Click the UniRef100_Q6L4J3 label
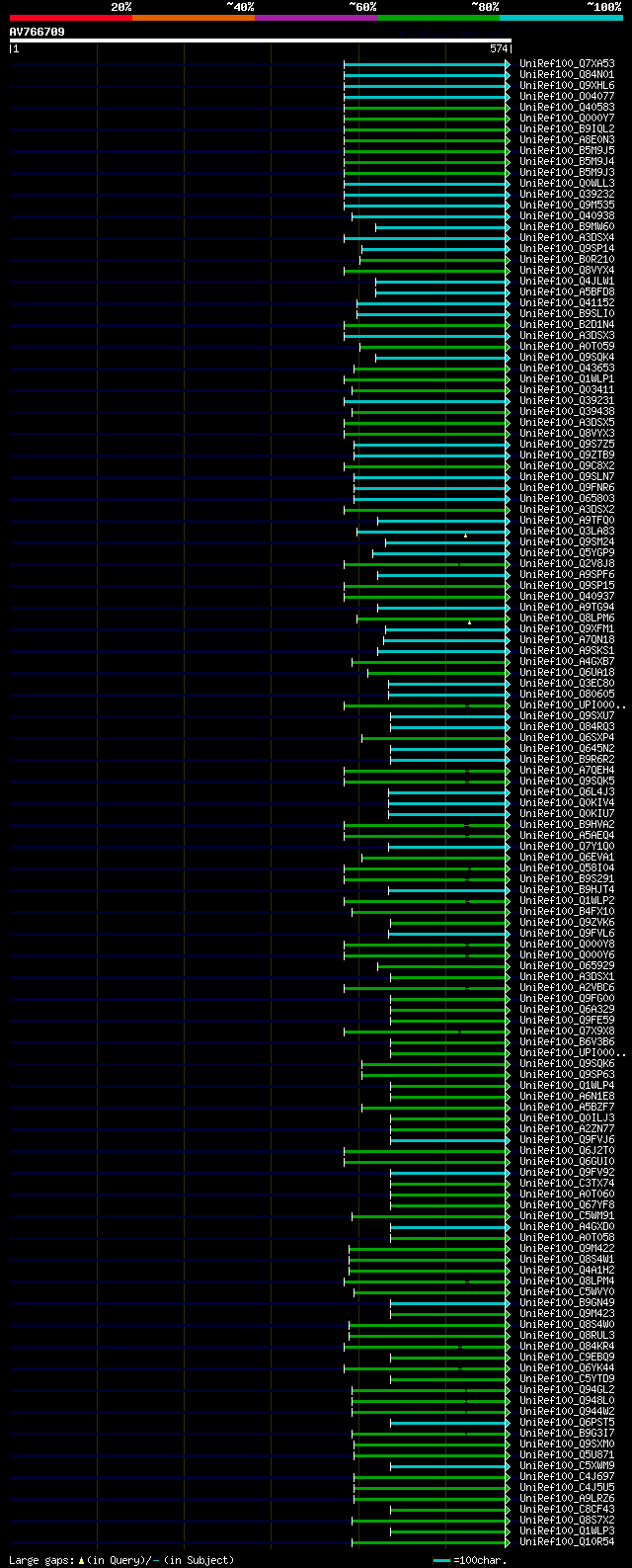This screenshot has height=1568, width=632. point(567,791)
